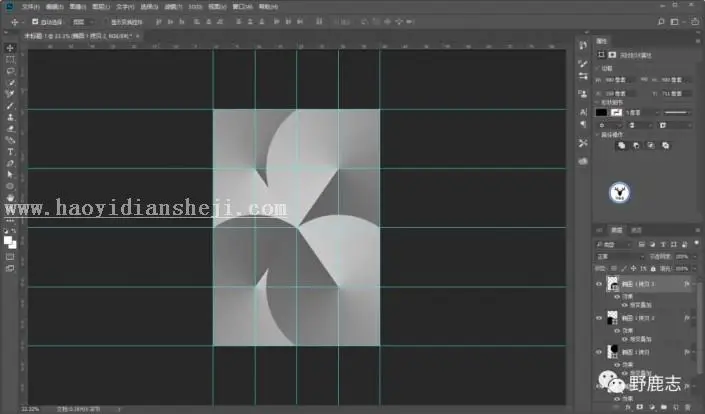
Task: Open the 滤镜(T) menu
Action: click(174, 7)
